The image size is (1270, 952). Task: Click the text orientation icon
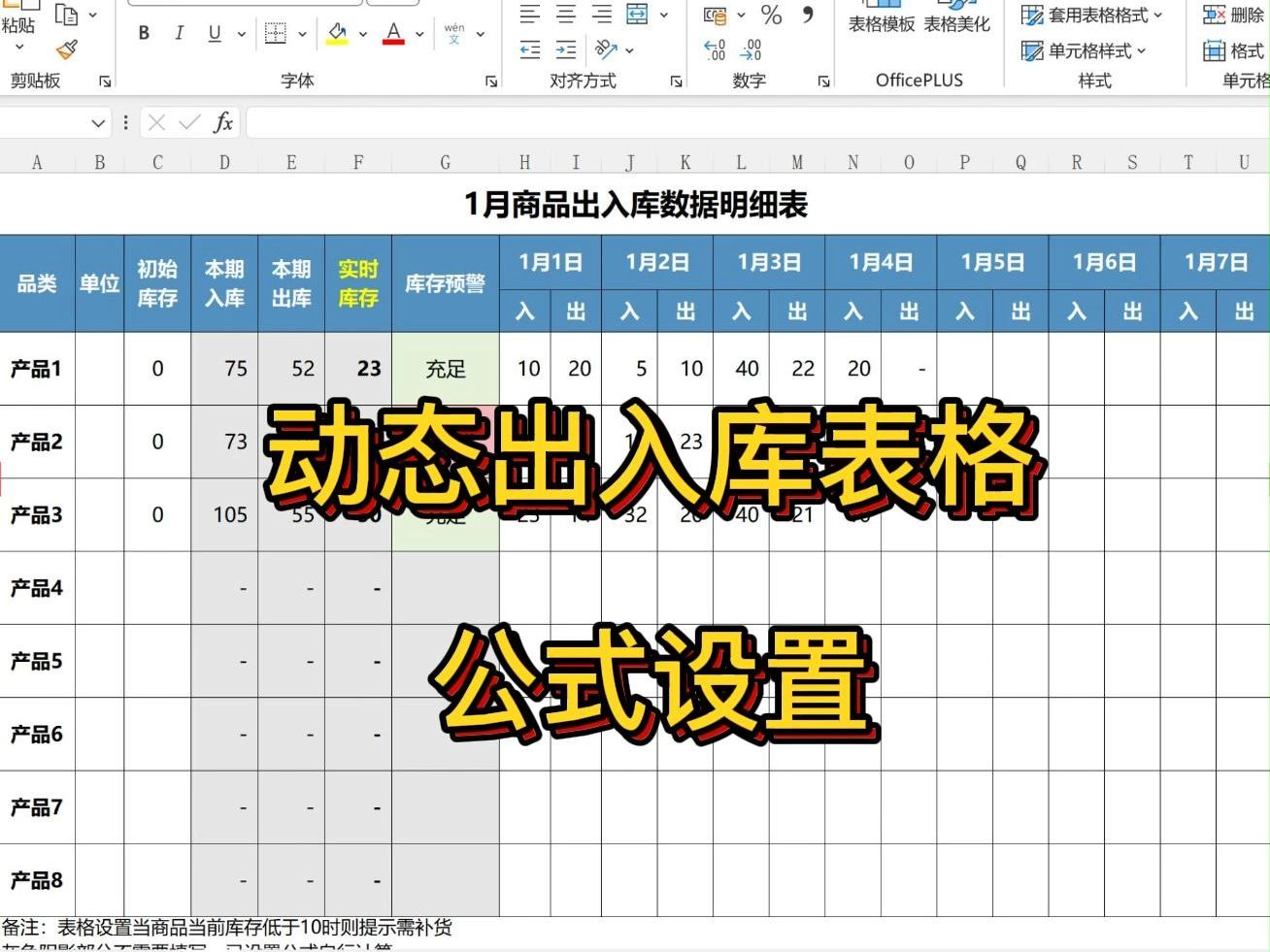coord(607,49)
